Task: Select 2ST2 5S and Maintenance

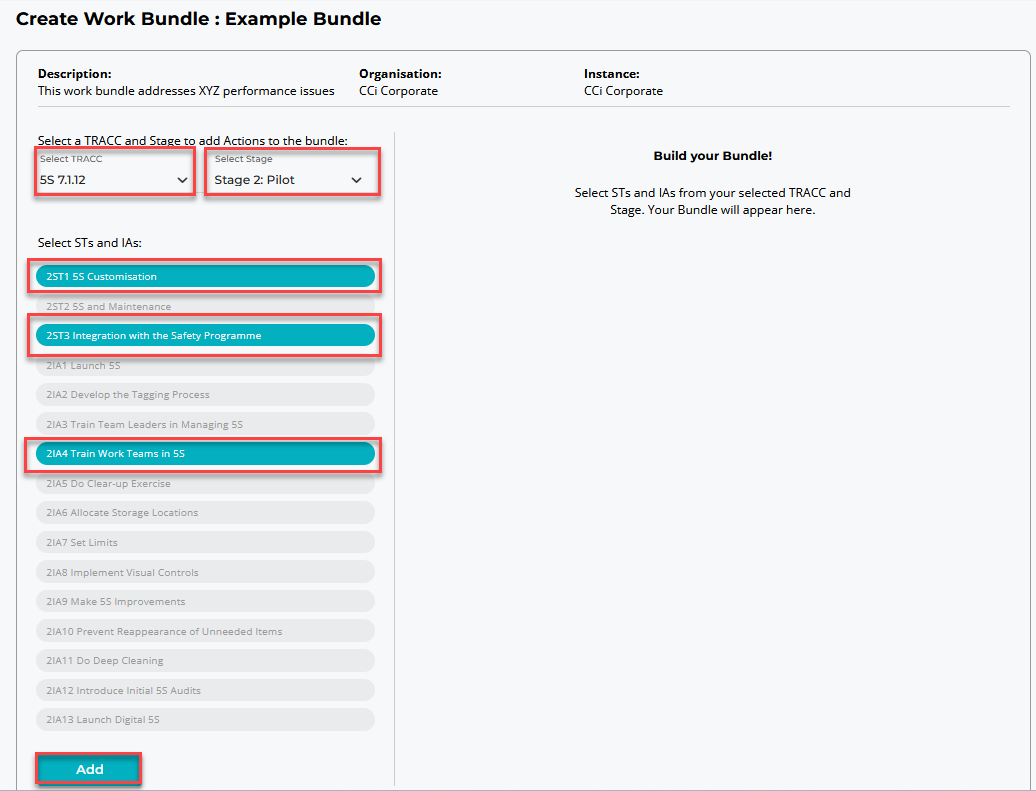Action: [x=205, y=306]
